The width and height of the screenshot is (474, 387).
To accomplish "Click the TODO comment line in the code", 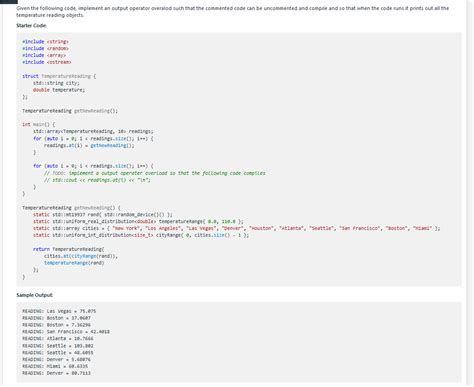I will click(155, 173).
